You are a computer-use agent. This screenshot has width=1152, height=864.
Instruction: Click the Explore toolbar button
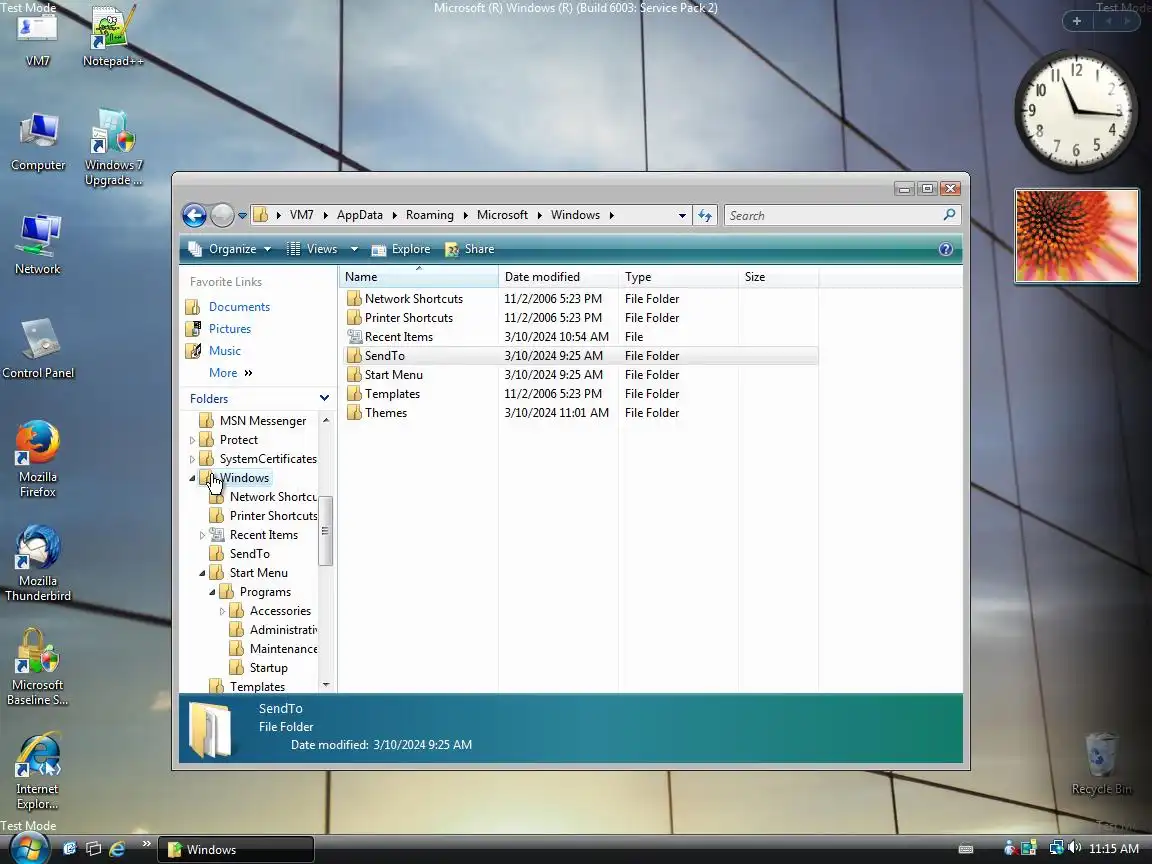click(x=401, y=249)
